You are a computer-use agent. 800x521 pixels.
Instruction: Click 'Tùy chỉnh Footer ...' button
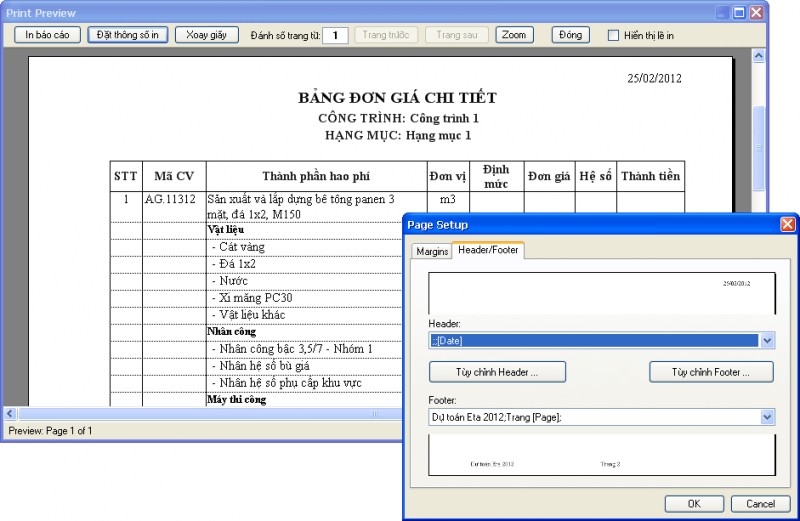(711, 372)
